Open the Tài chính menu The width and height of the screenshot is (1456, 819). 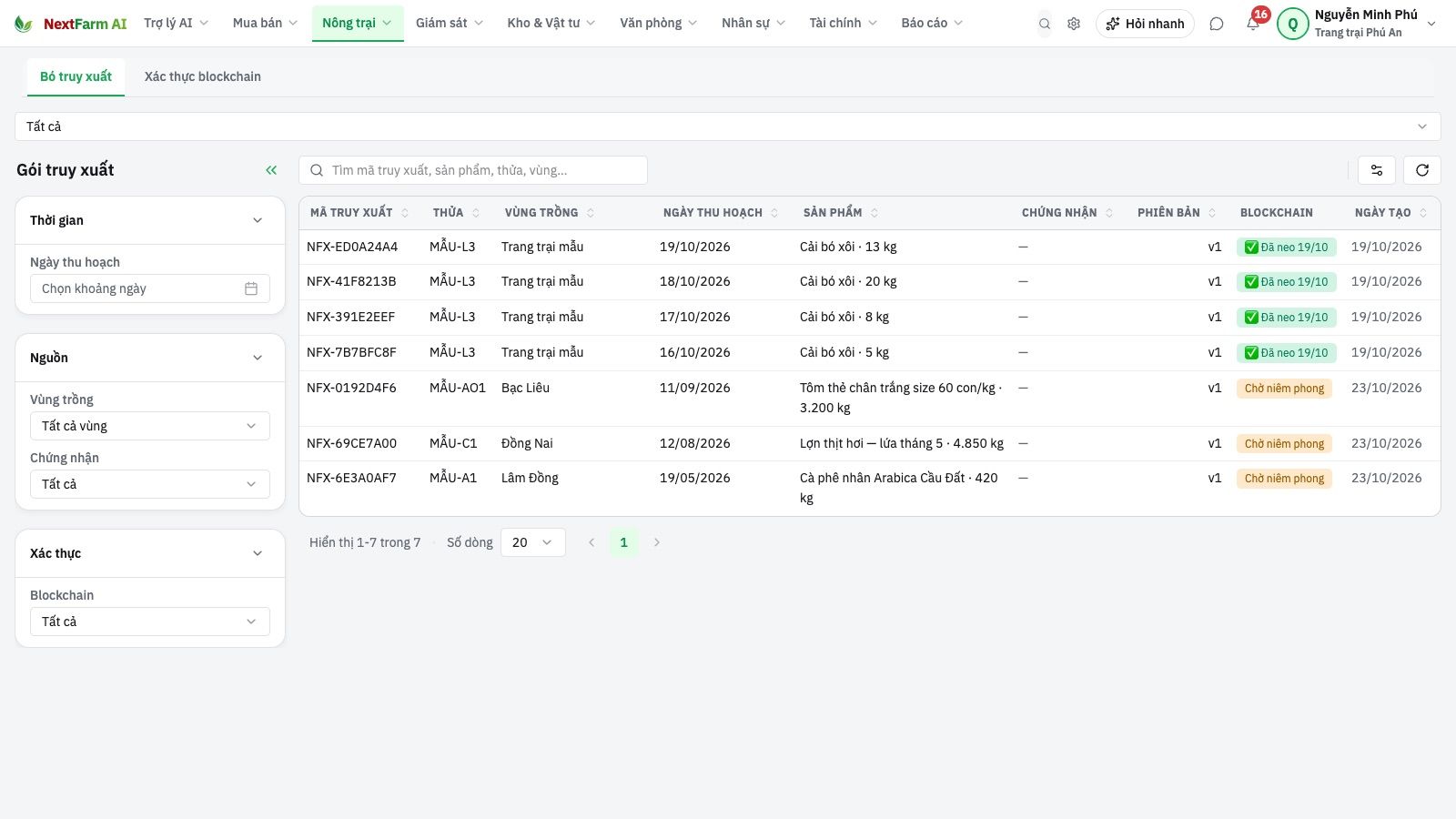point(843,23)
